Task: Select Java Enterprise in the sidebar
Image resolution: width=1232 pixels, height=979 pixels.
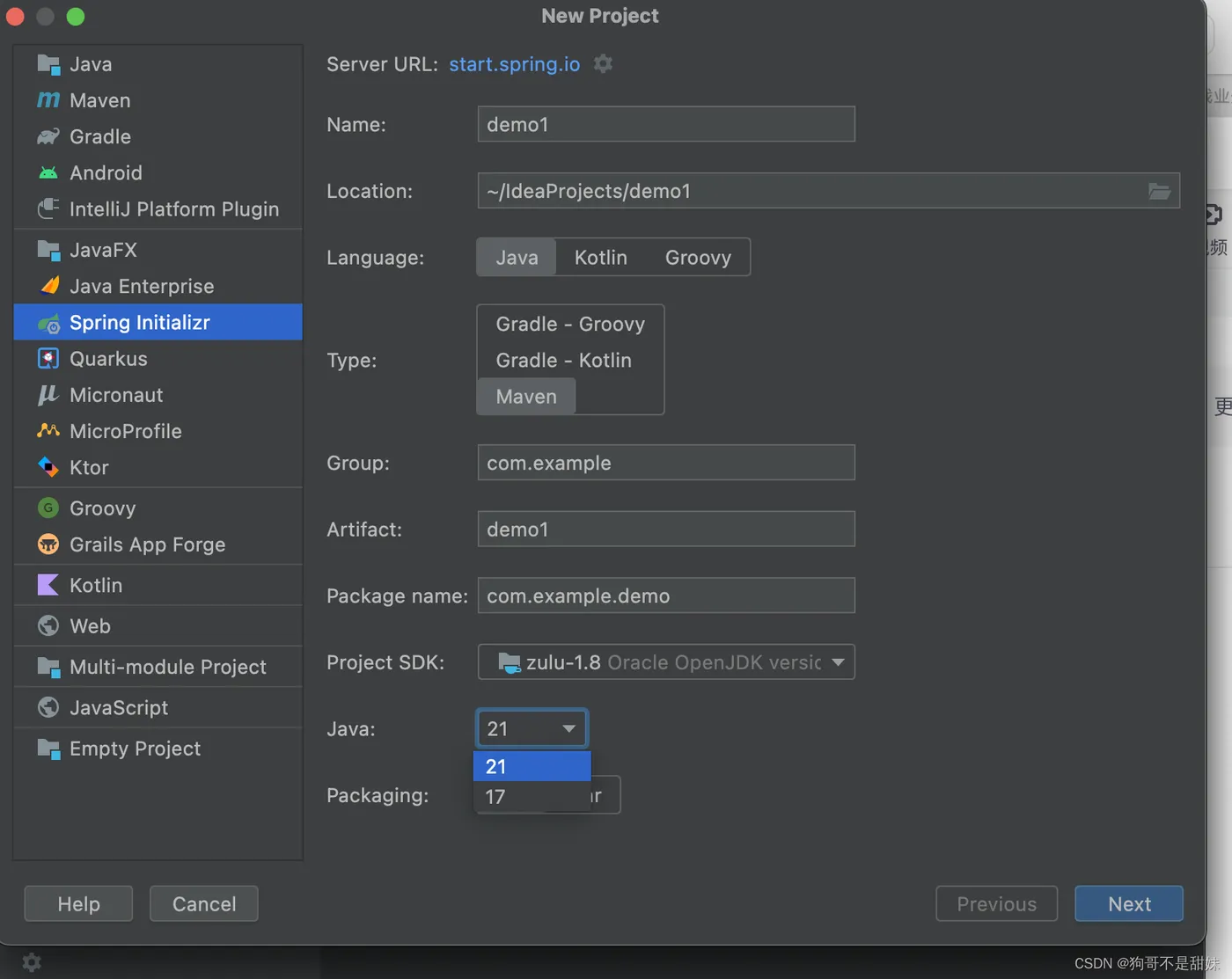Action: click(x=142, y=287)
